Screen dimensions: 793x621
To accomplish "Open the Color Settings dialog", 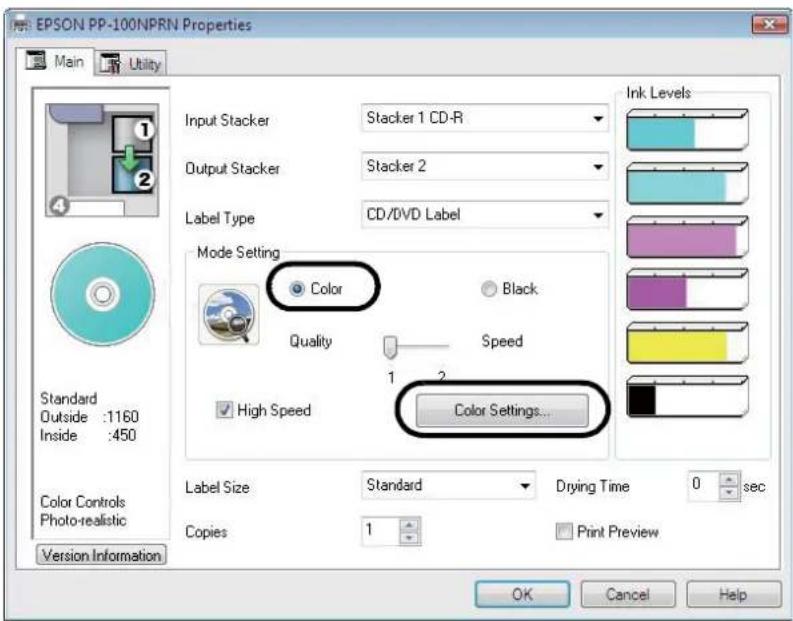I will point(502,410).
